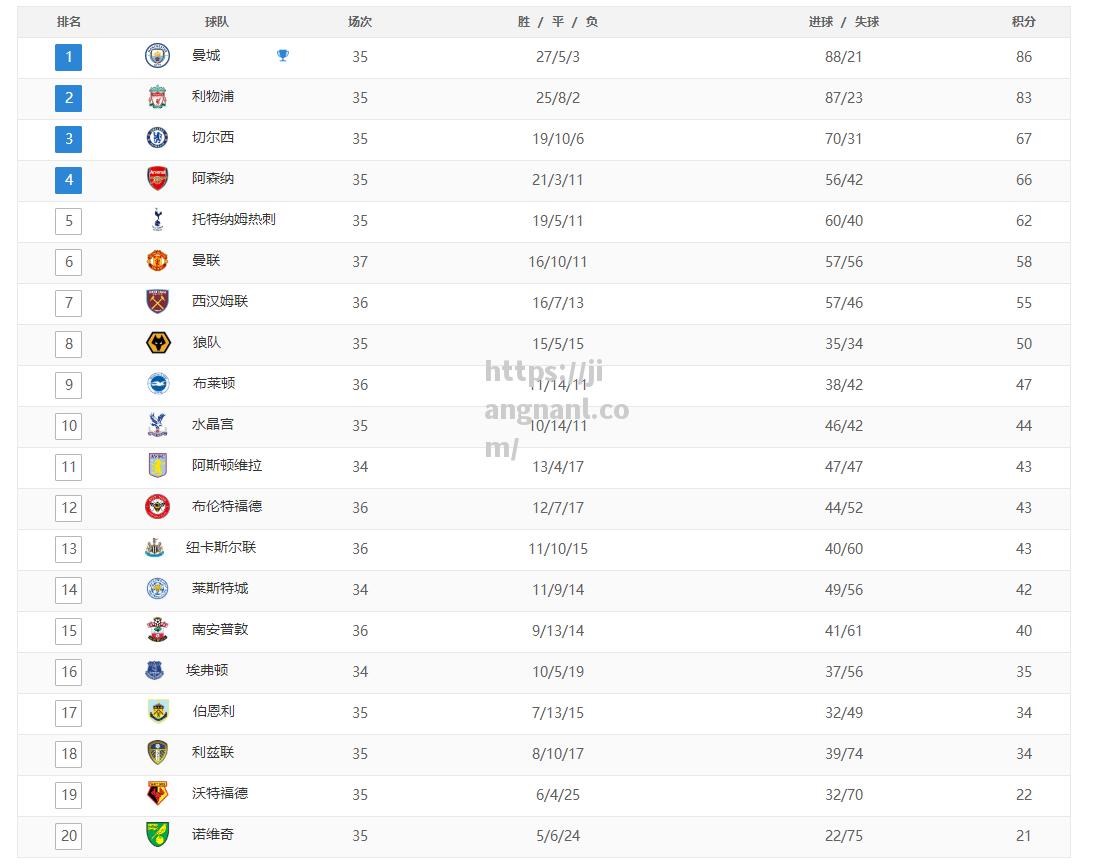The image size is (1112, 865).
Task: Click the 进球 / 失球 column header
Action: (x=843, y=22)
